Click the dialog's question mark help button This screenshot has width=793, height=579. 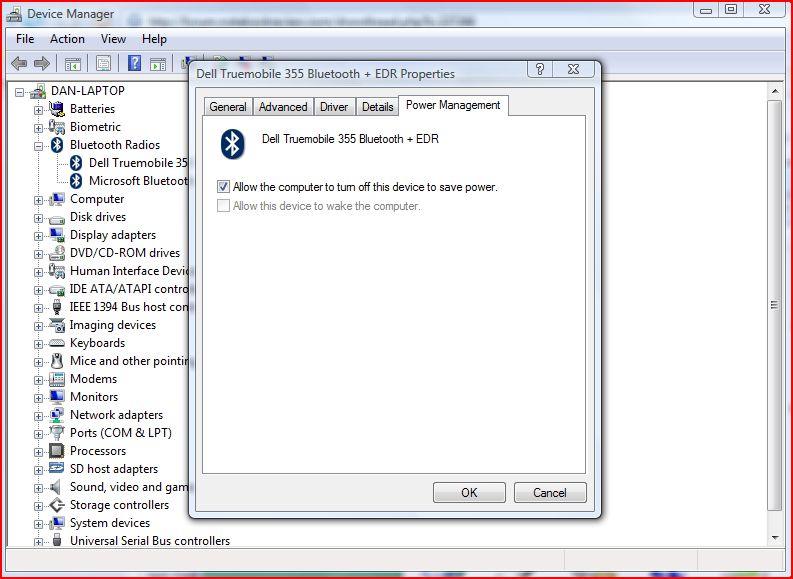pos(540,69)
